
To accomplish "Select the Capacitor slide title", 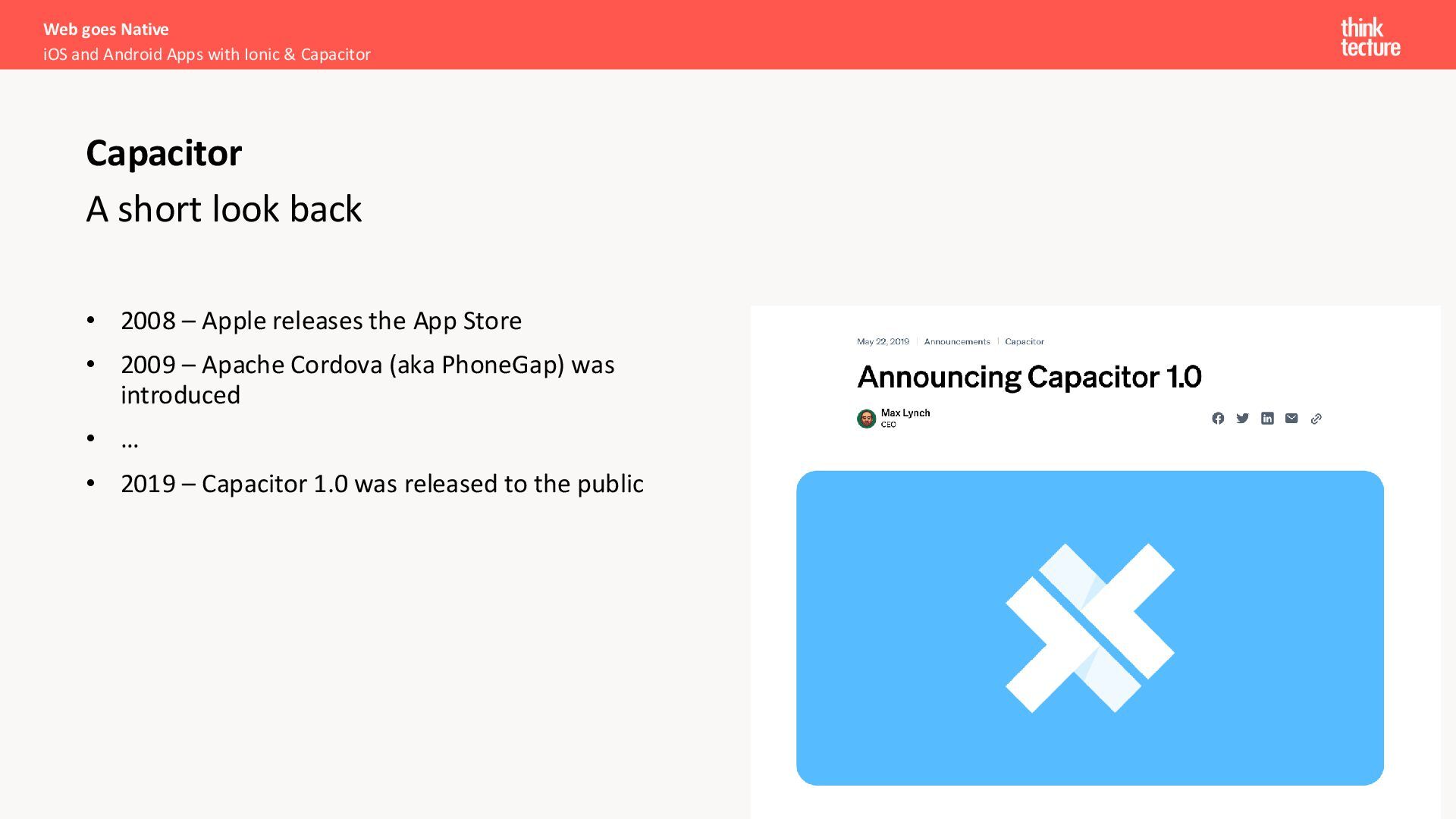I will [164, 153].
